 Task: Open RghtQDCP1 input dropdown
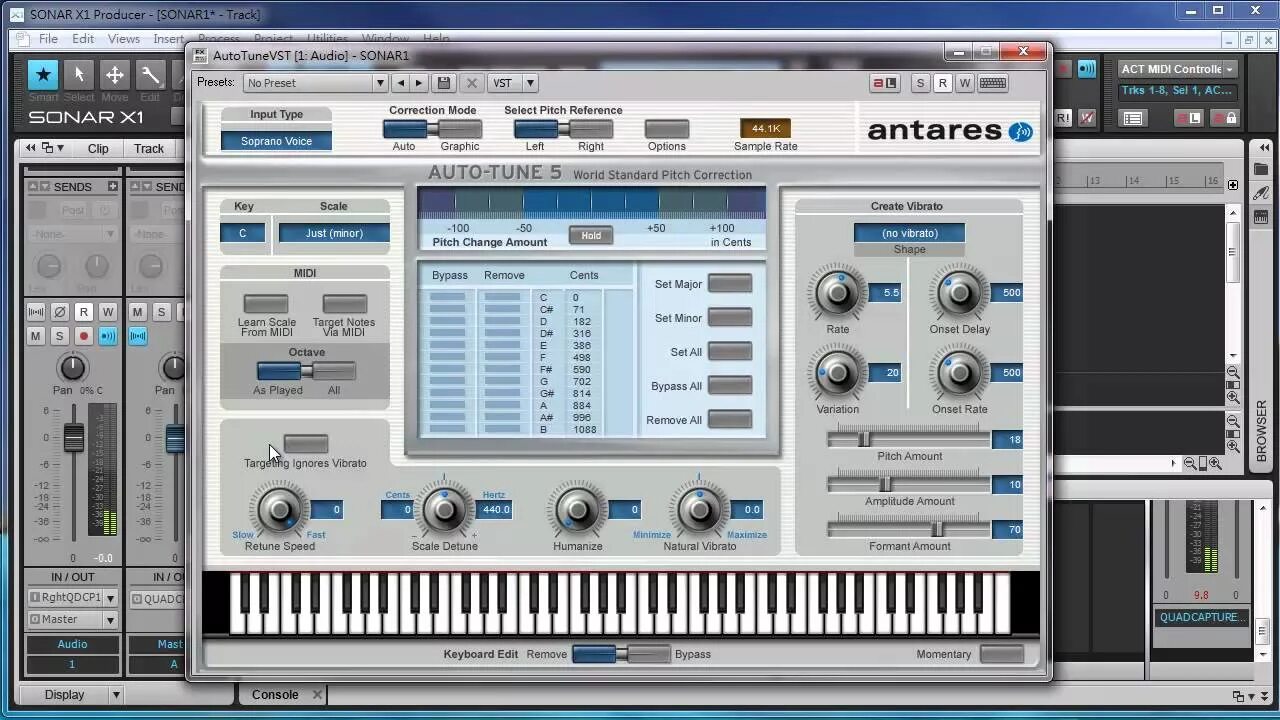71,598
